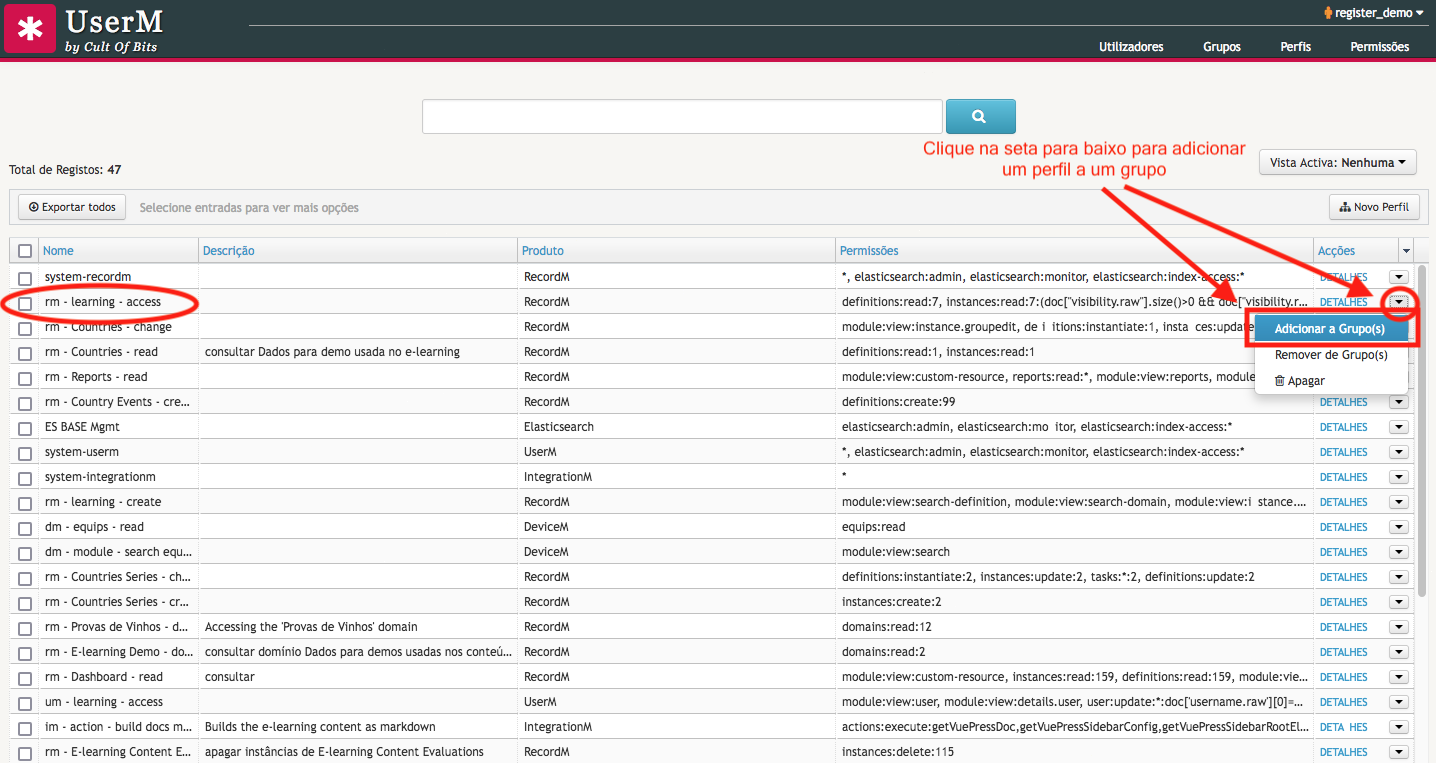Click the 'rm - Dashboard - read' name cell

click(104, 677)
